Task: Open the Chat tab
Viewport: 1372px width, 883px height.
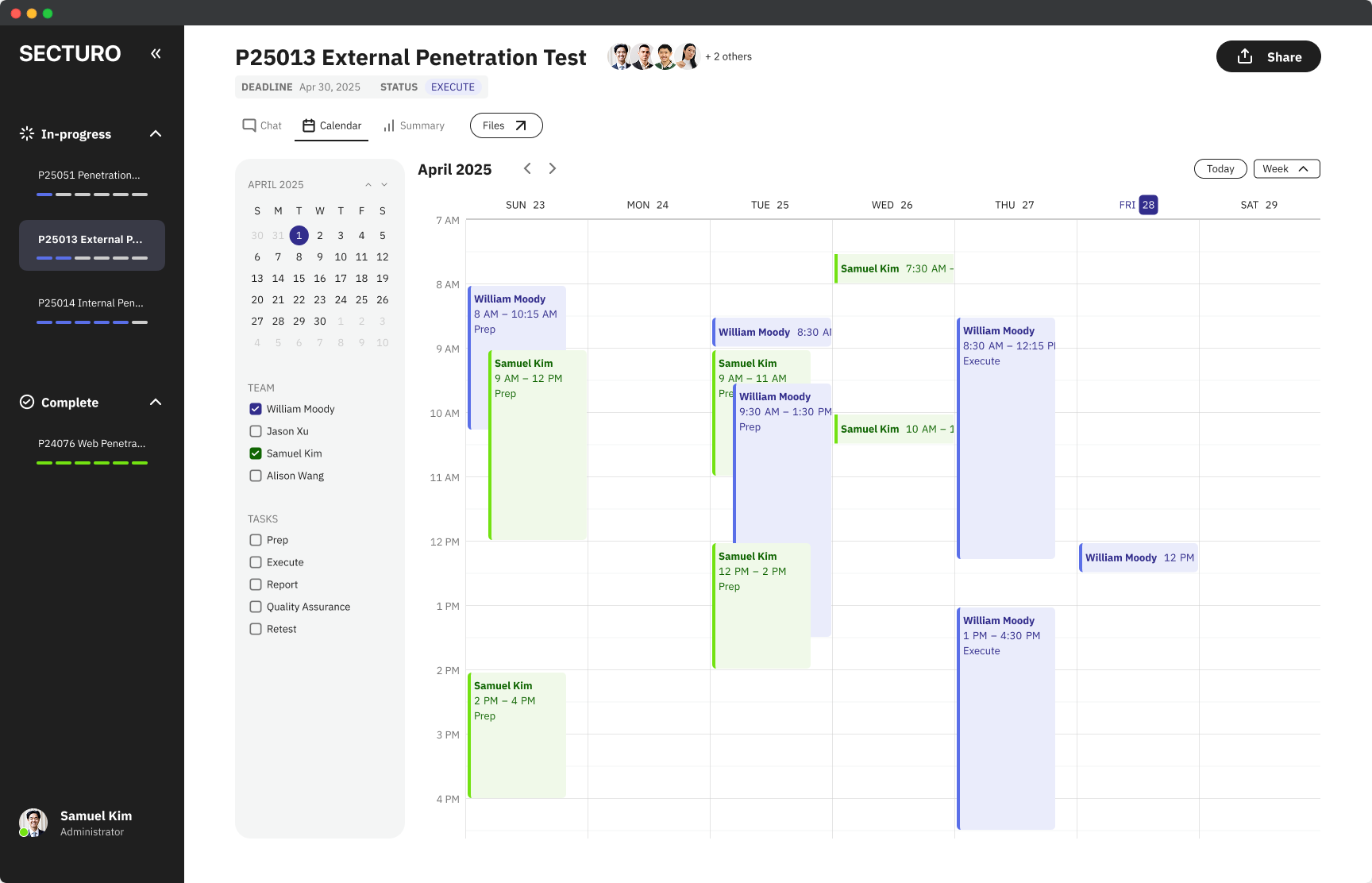Action: tap(262, 125)
